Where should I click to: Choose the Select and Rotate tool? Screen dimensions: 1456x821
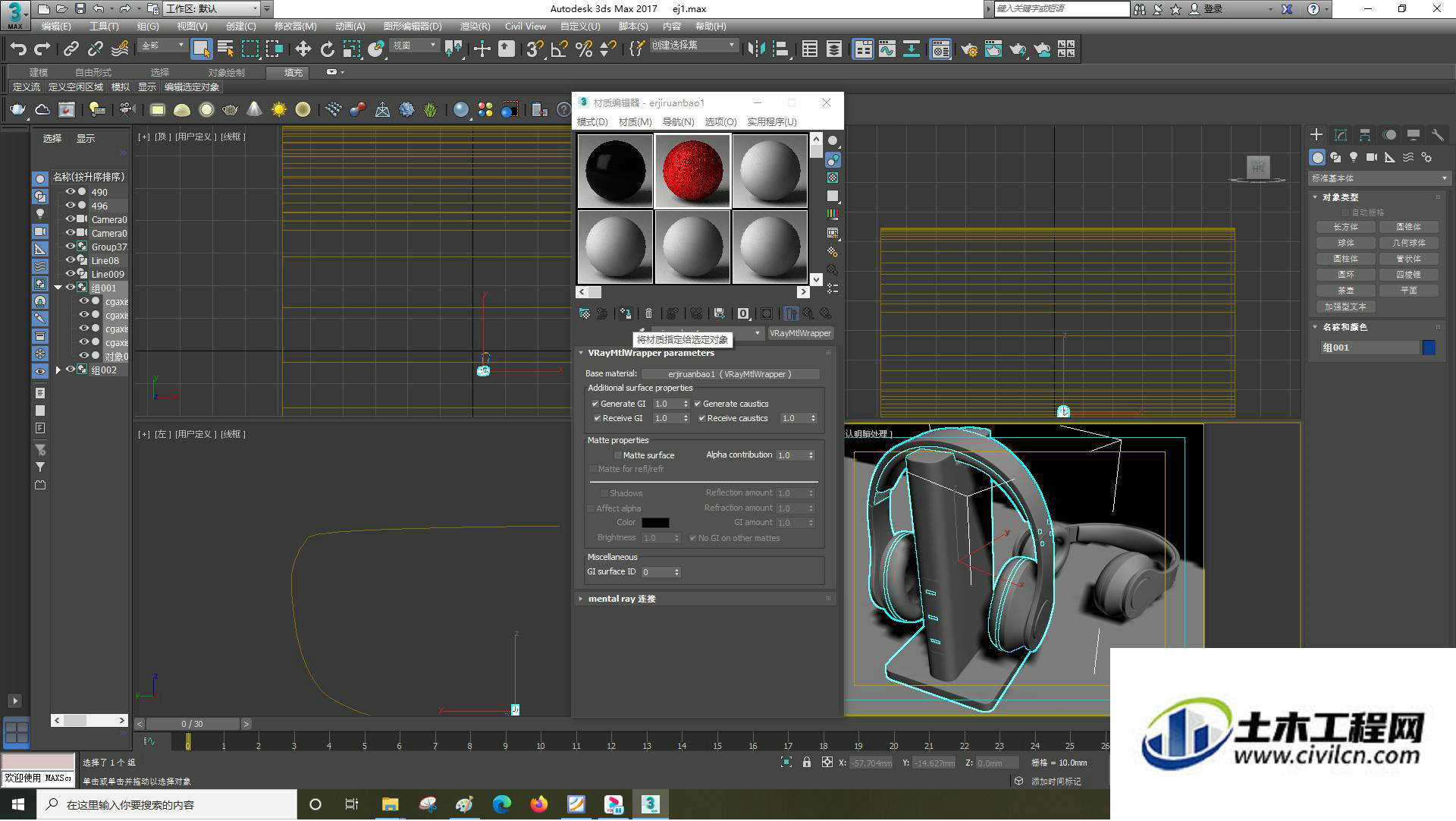327,49
